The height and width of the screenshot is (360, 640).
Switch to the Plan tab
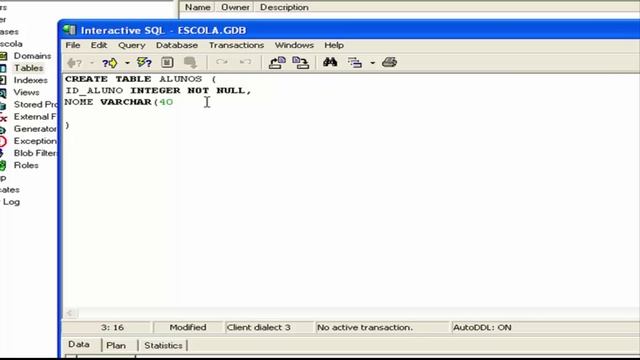tap(116, 345)
